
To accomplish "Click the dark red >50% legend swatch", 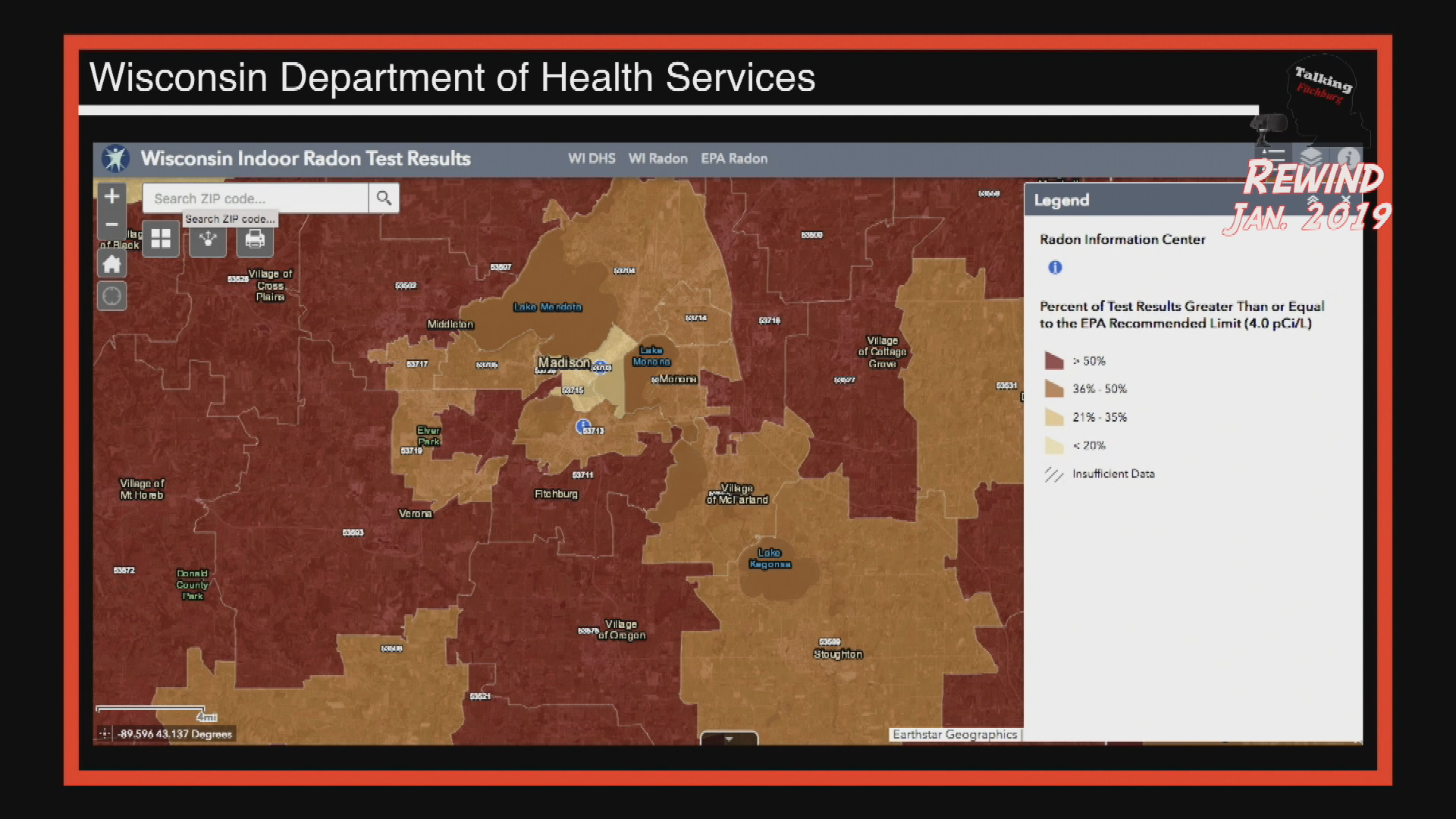I will click(x=1054, y=361).
